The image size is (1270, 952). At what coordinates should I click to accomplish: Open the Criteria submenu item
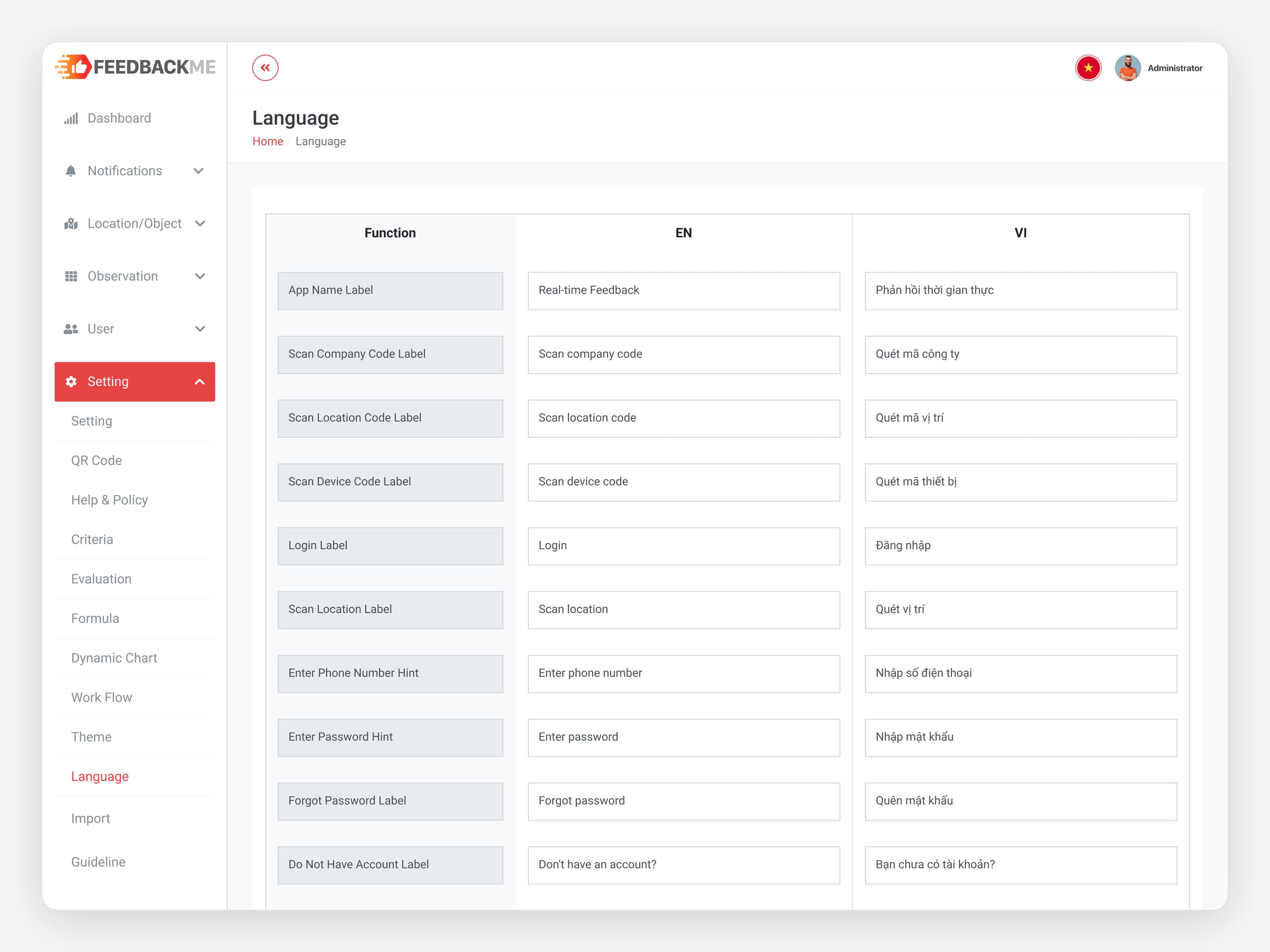pos(135,539)
